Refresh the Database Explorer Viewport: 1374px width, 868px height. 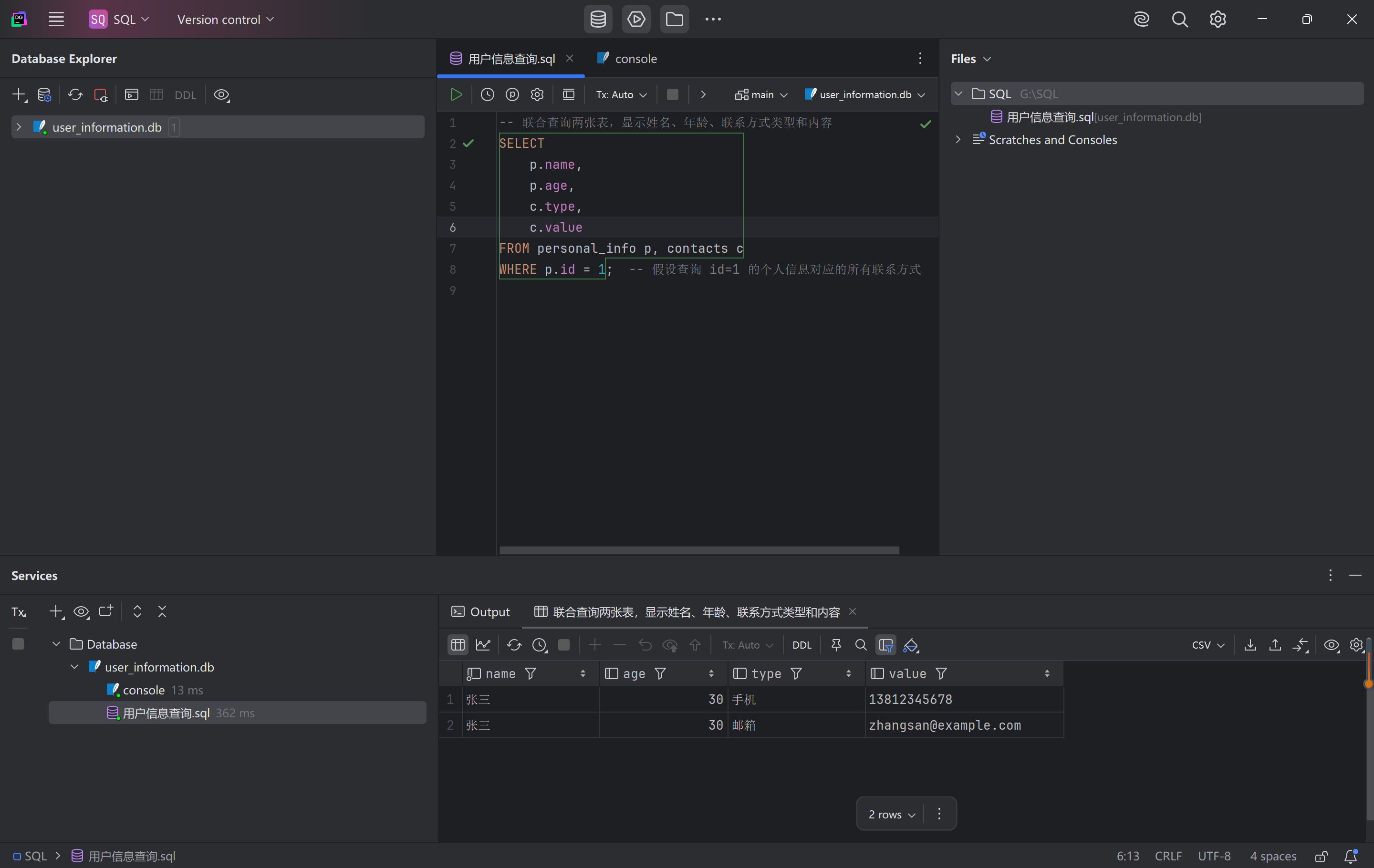pyautogui.click(x=75, y=95)
